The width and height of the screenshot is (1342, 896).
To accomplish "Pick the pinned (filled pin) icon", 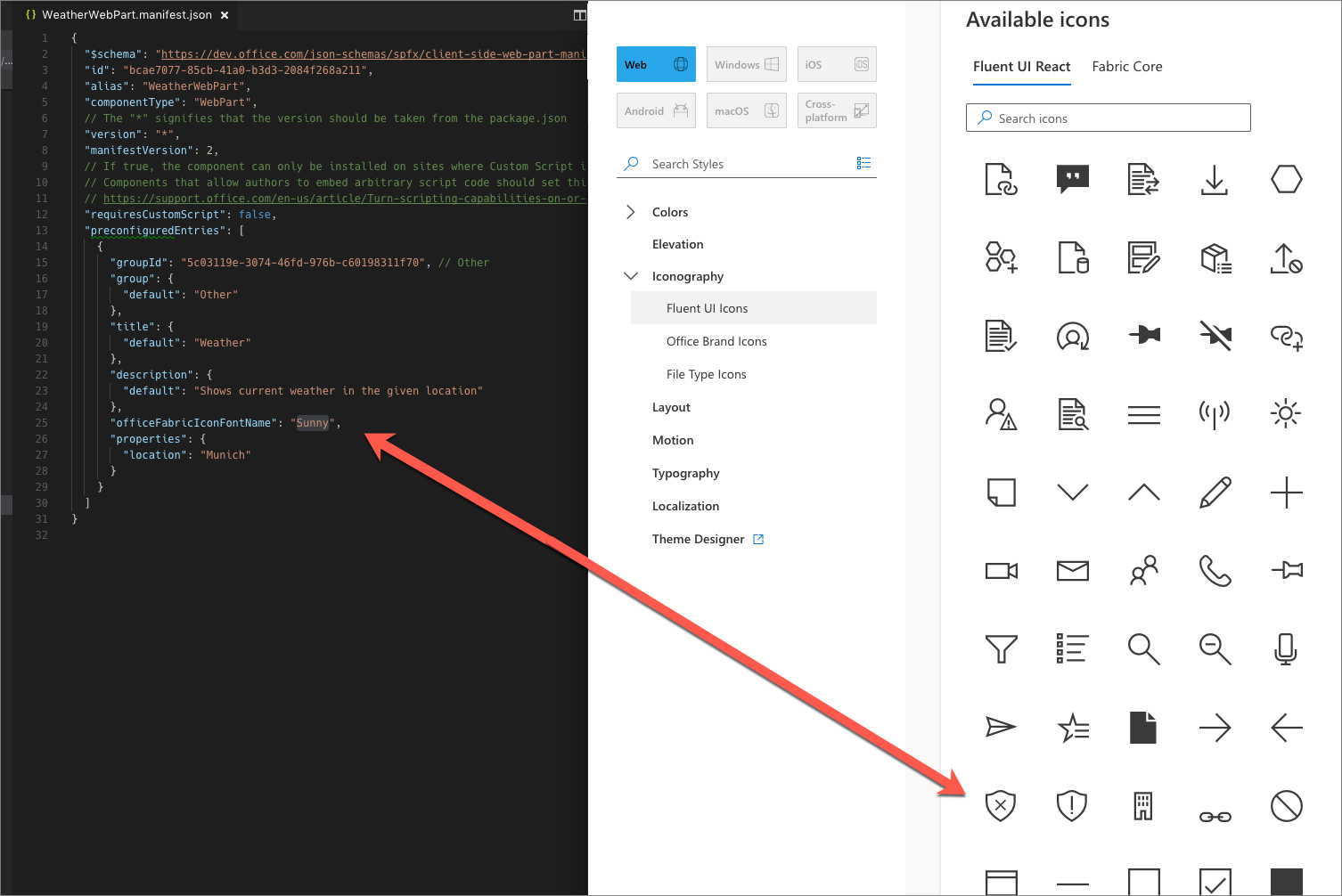I will click(x=1144, y=335).
